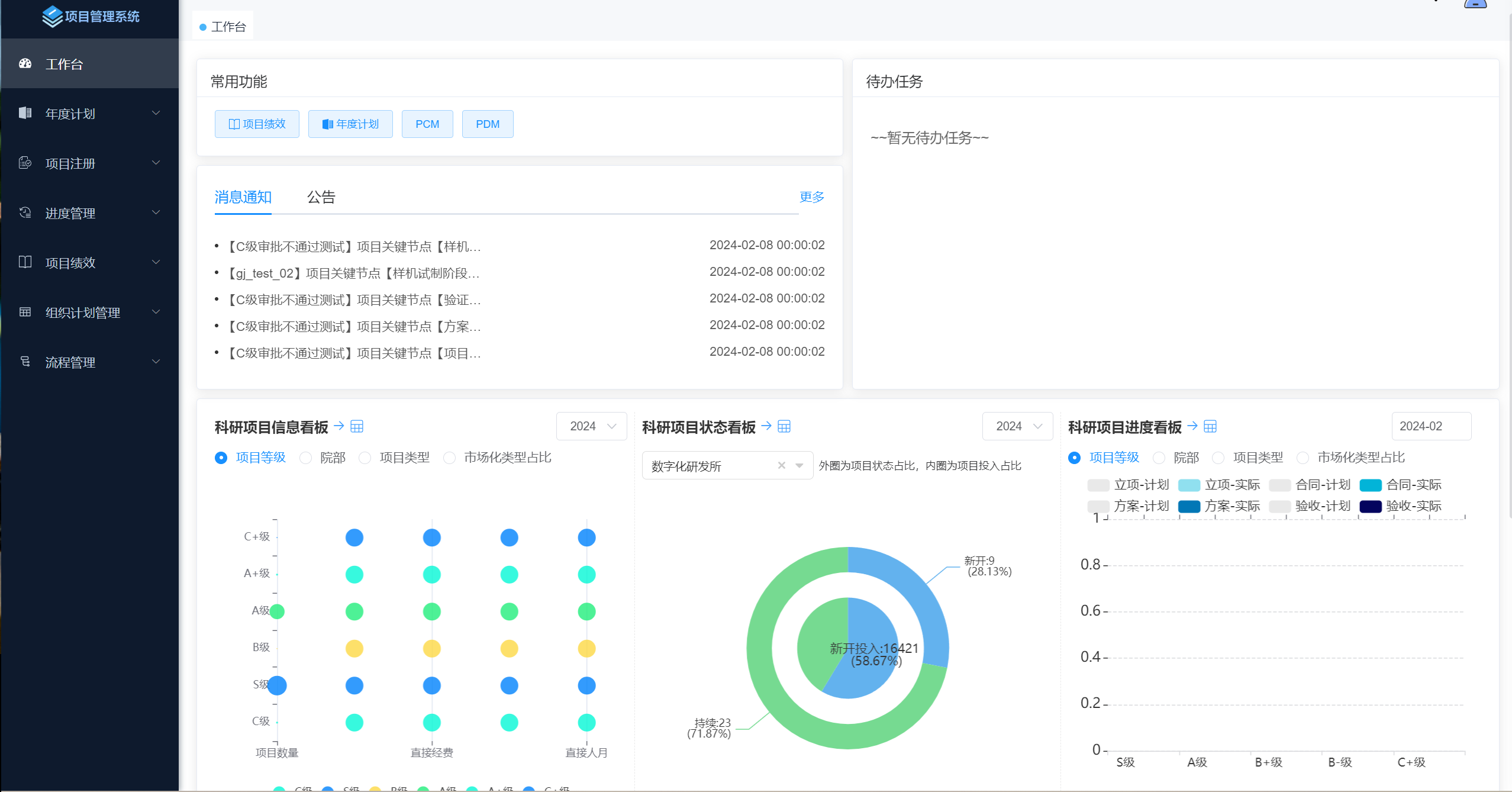Screen dimensions: 1512x792
Task: Select 市场化类型占比 radio in 进度看板
Action: pos(1303,458)
